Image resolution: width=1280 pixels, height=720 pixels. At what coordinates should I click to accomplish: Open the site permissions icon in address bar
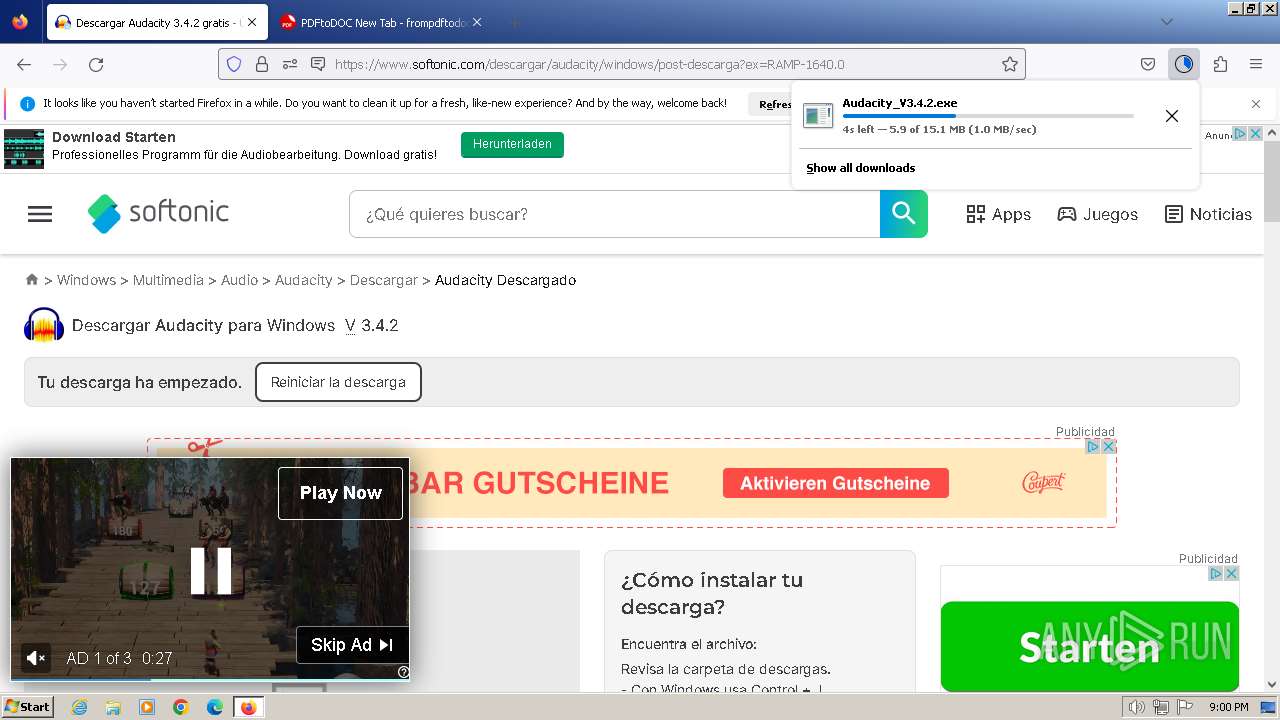290,64
